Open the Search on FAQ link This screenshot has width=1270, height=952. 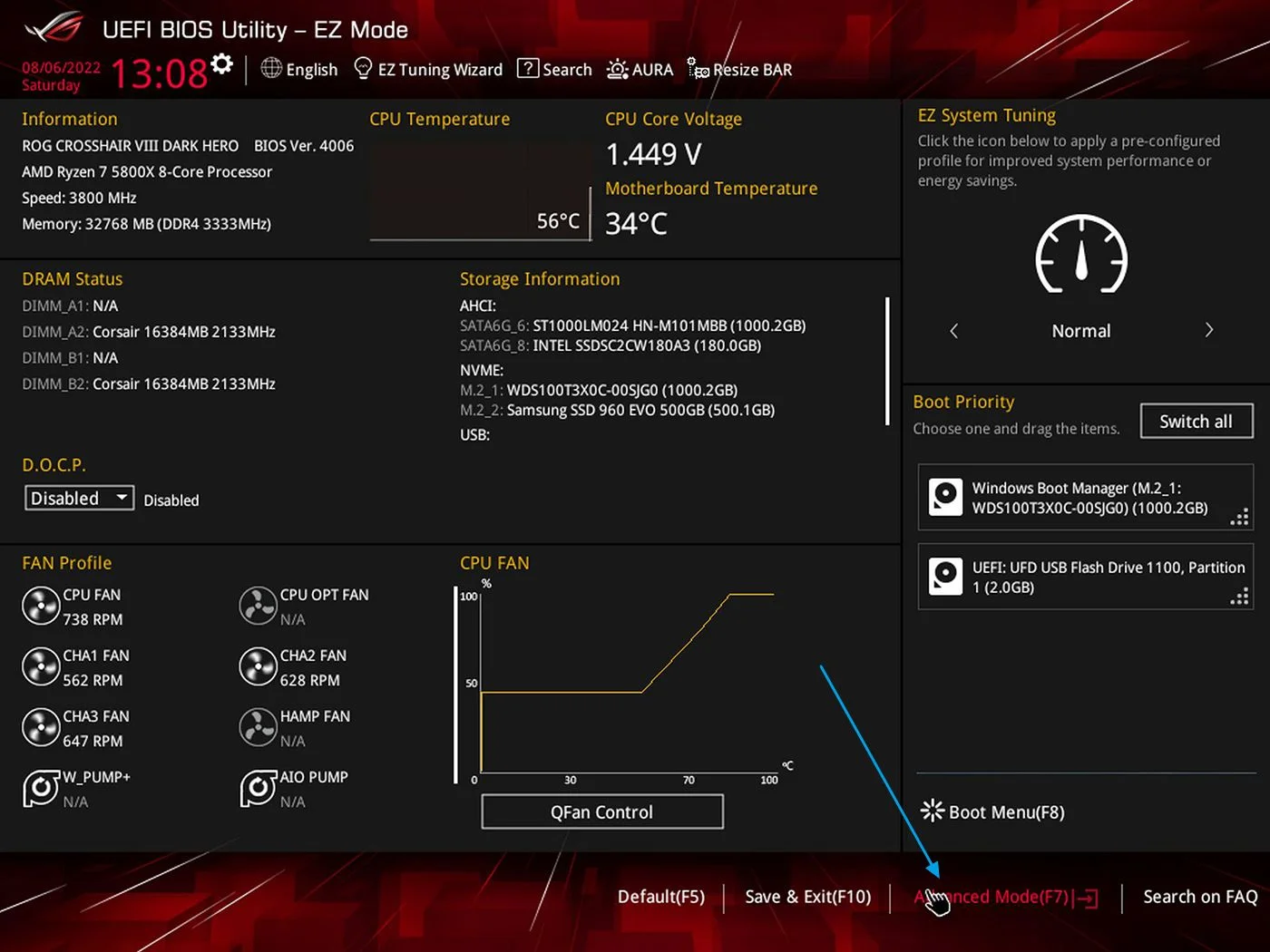[1200, 897]
